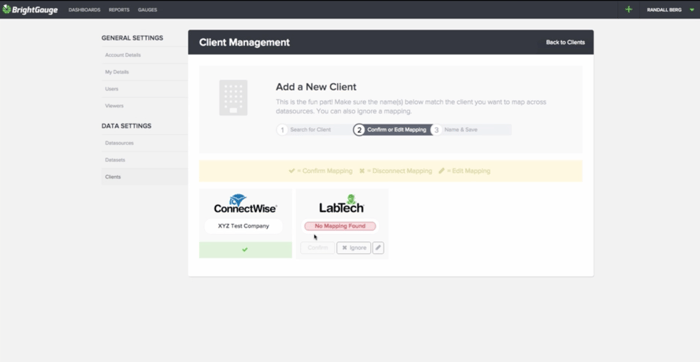This screenshot has height=362, width=700.
Task: Open Account Details settings
Action: 123,55
